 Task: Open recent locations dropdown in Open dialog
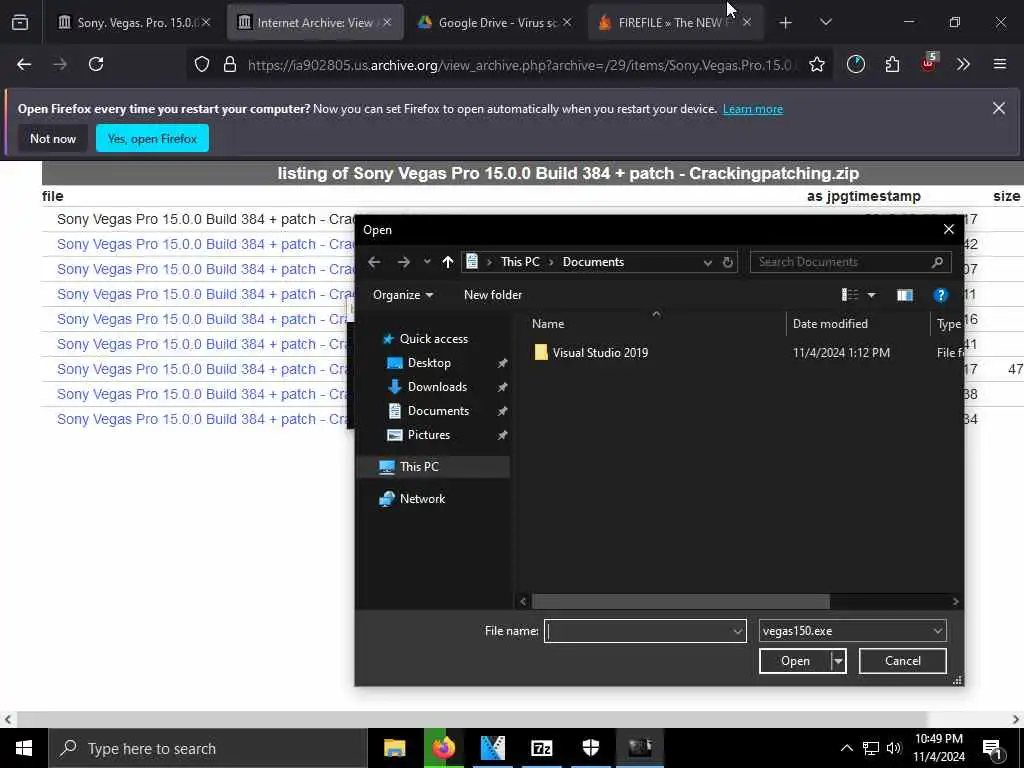click(426, 262)
